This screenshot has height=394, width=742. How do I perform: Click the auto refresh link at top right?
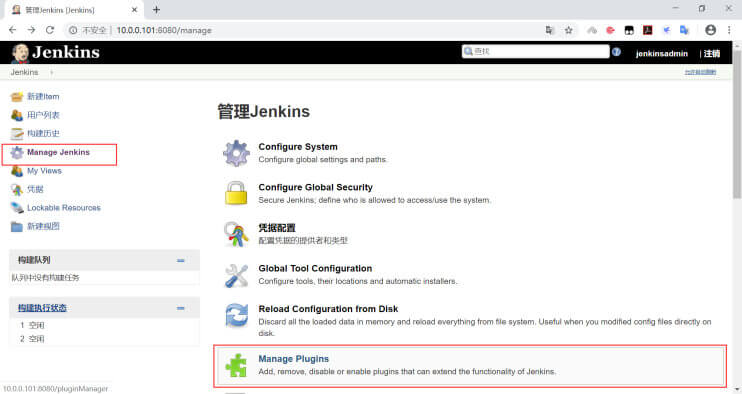point(700,72)
